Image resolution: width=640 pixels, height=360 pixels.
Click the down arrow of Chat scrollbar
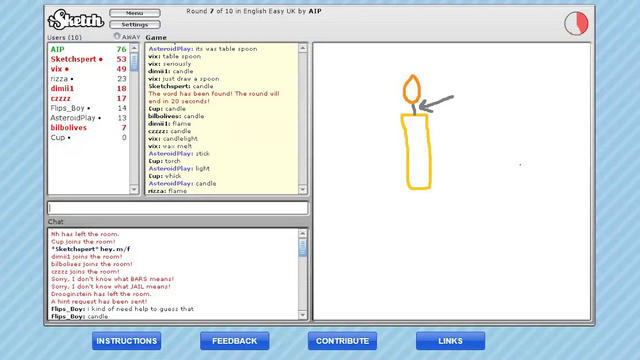(302, 315)
